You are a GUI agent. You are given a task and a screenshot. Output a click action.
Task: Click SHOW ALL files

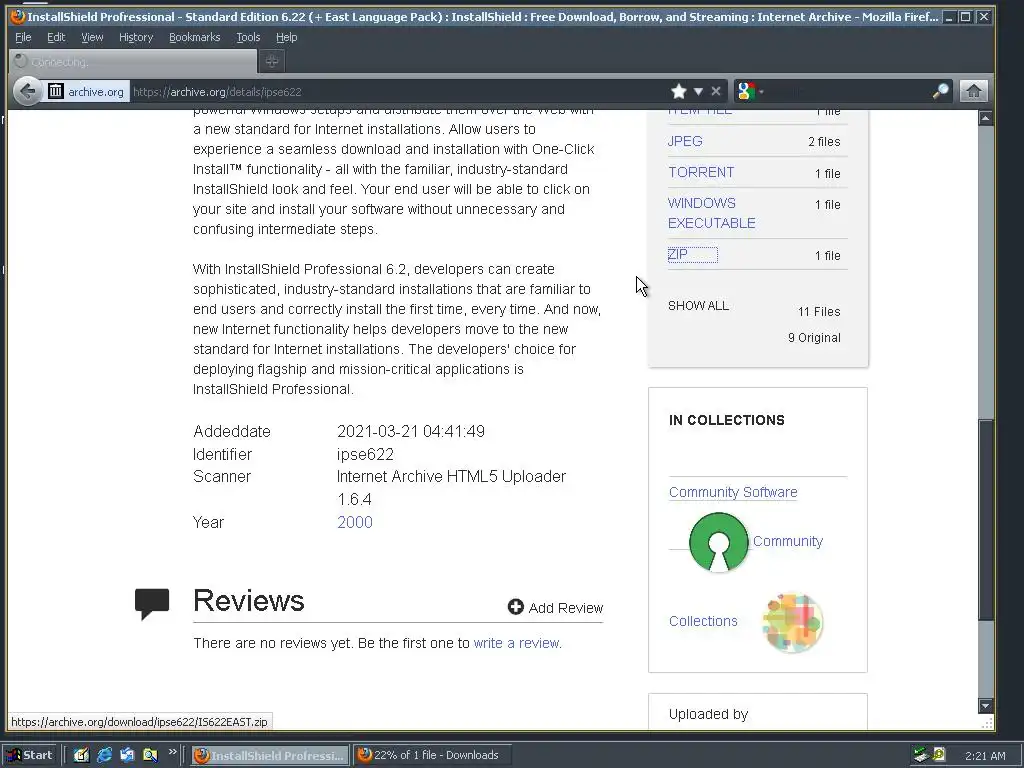[x=698, y=306]
